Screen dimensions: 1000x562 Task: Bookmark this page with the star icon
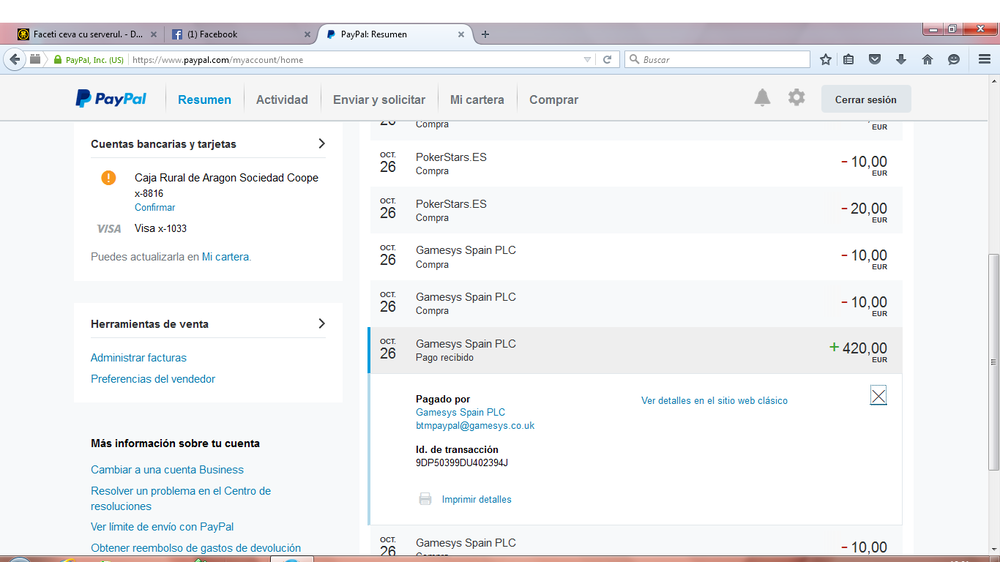tap(825, 60)
